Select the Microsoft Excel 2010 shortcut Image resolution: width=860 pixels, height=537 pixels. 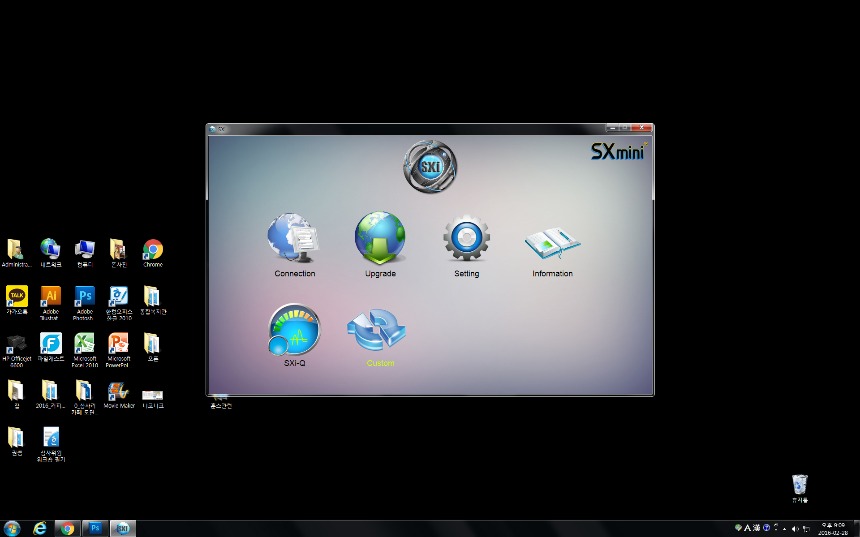84,350
